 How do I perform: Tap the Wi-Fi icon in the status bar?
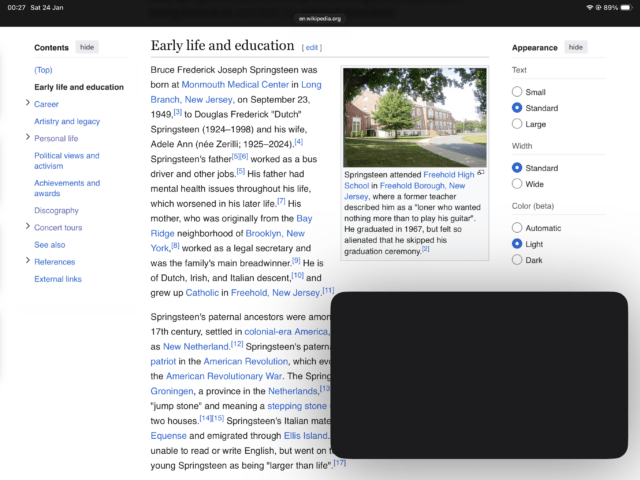(592, 7)
